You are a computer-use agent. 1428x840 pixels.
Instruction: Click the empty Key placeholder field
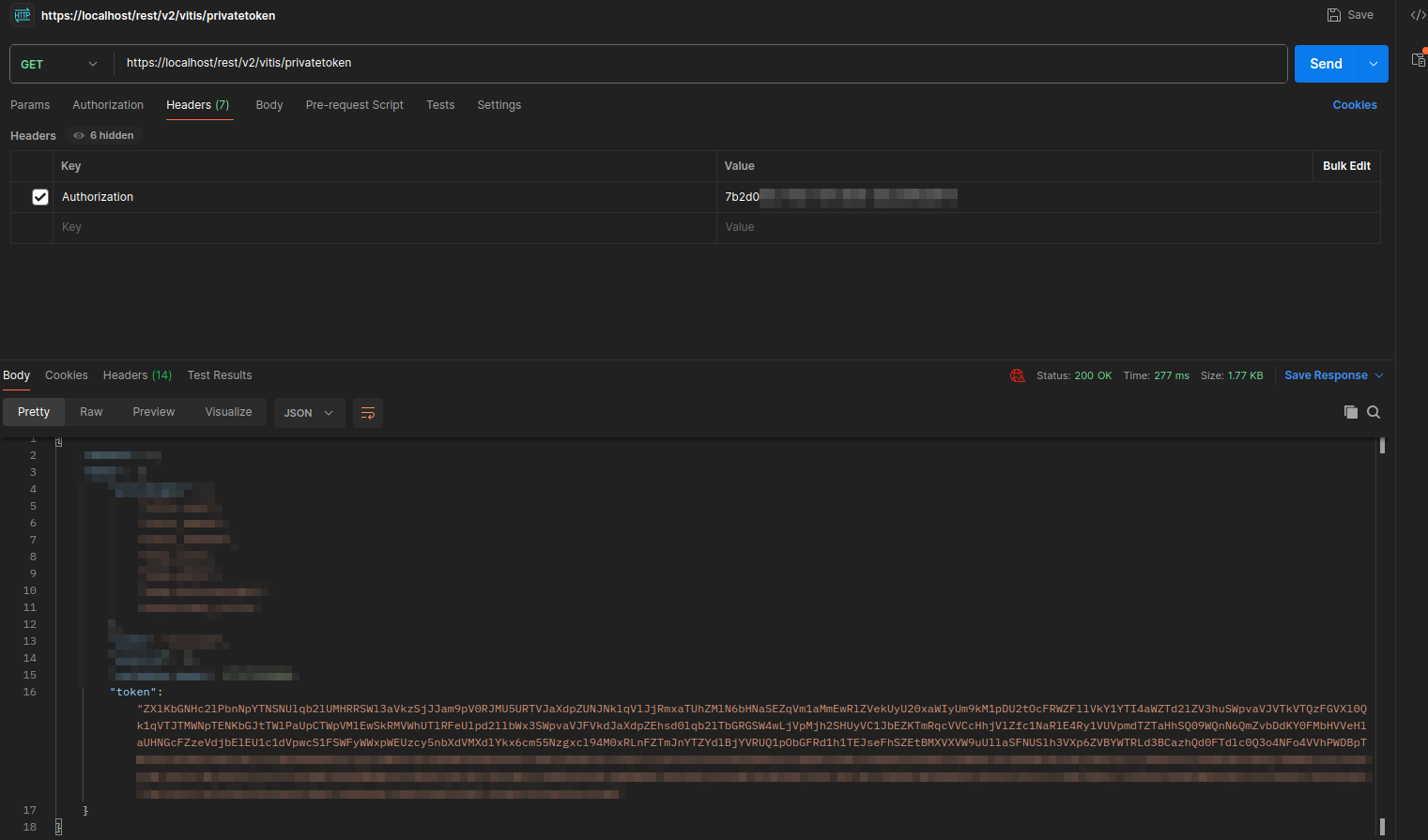click(x=384, y=227)
